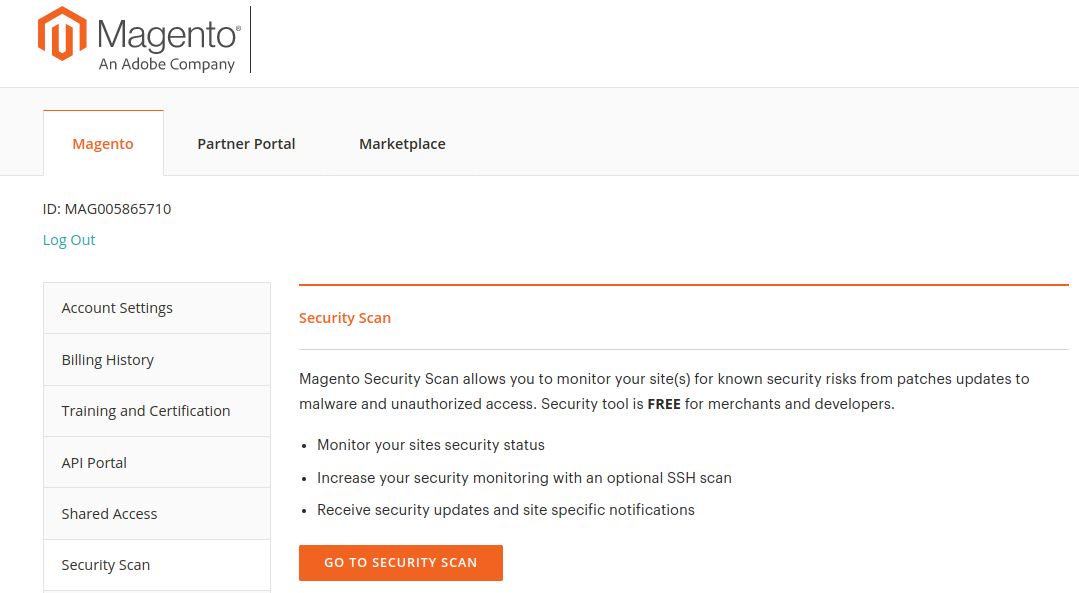Log out of the Magento account
Screen dimensions: 1079x593
[x=68, y=240]
